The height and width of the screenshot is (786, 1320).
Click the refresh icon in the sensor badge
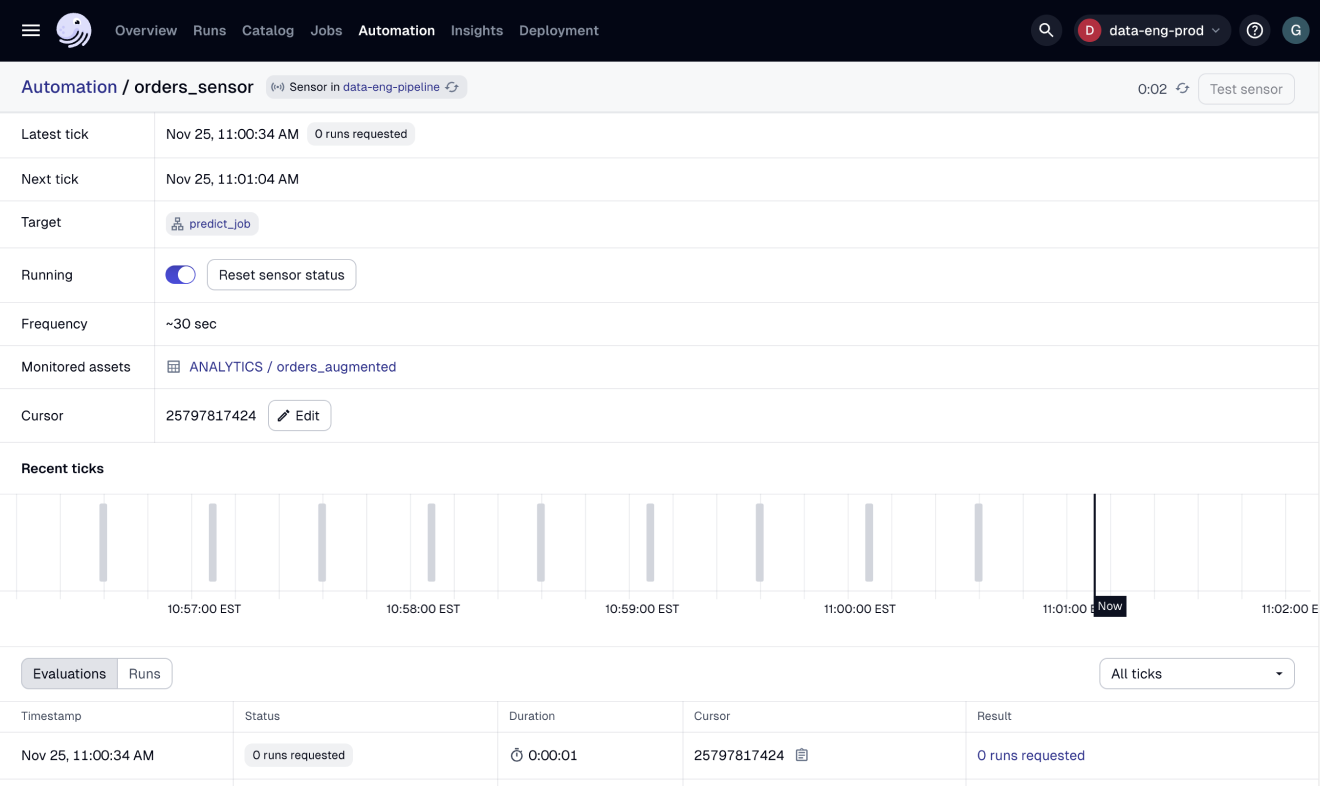coord(451,87)
